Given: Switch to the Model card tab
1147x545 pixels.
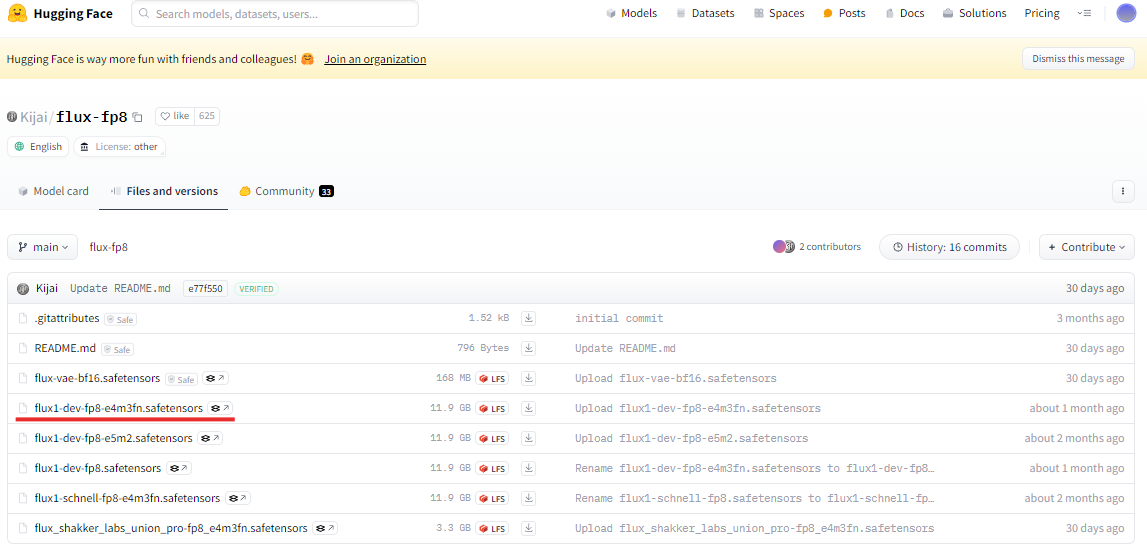Looking at the screenshot, I should (53, 191).
